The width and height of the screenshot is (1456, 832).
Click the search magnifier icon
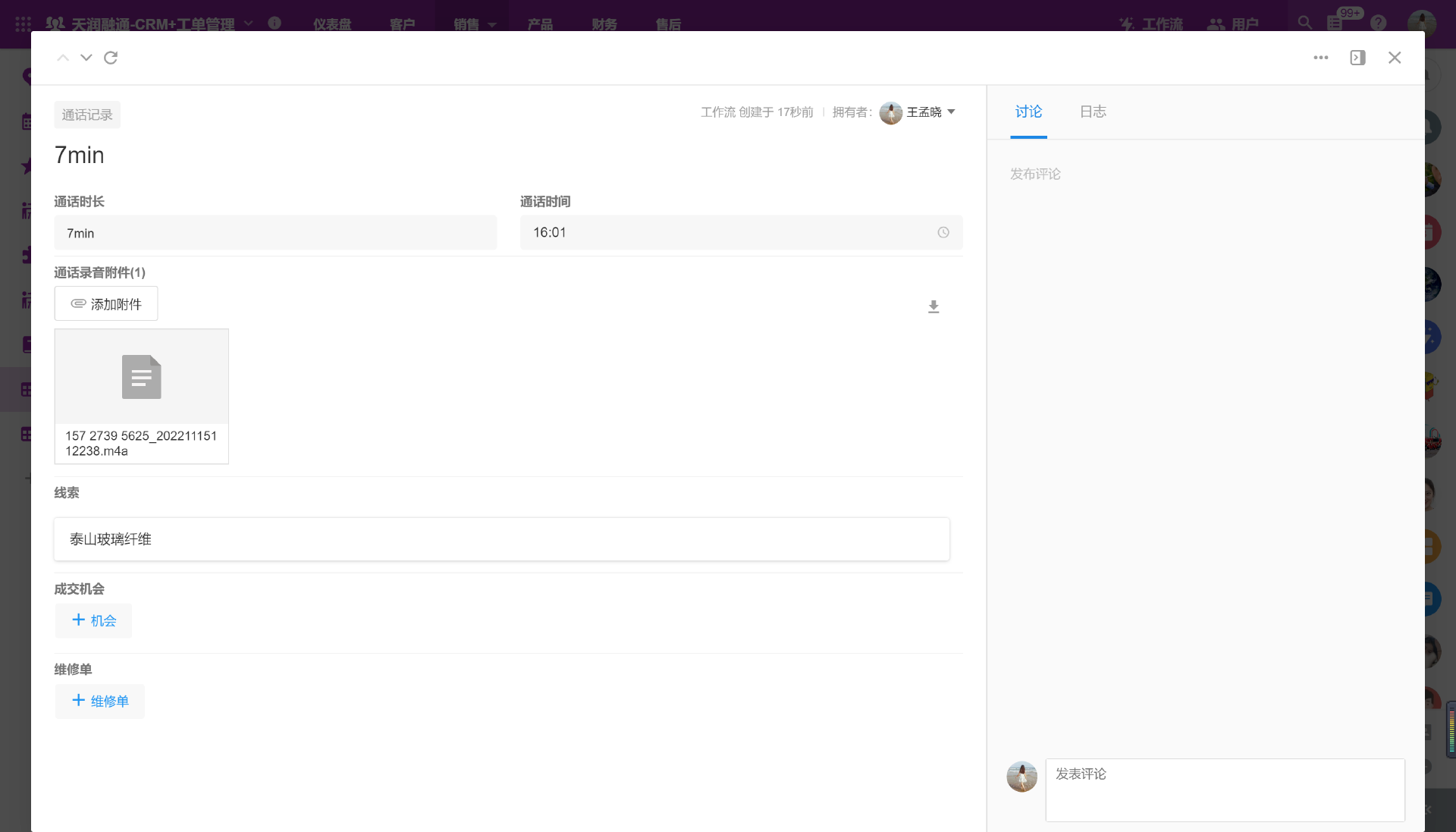coord(1305,23)
